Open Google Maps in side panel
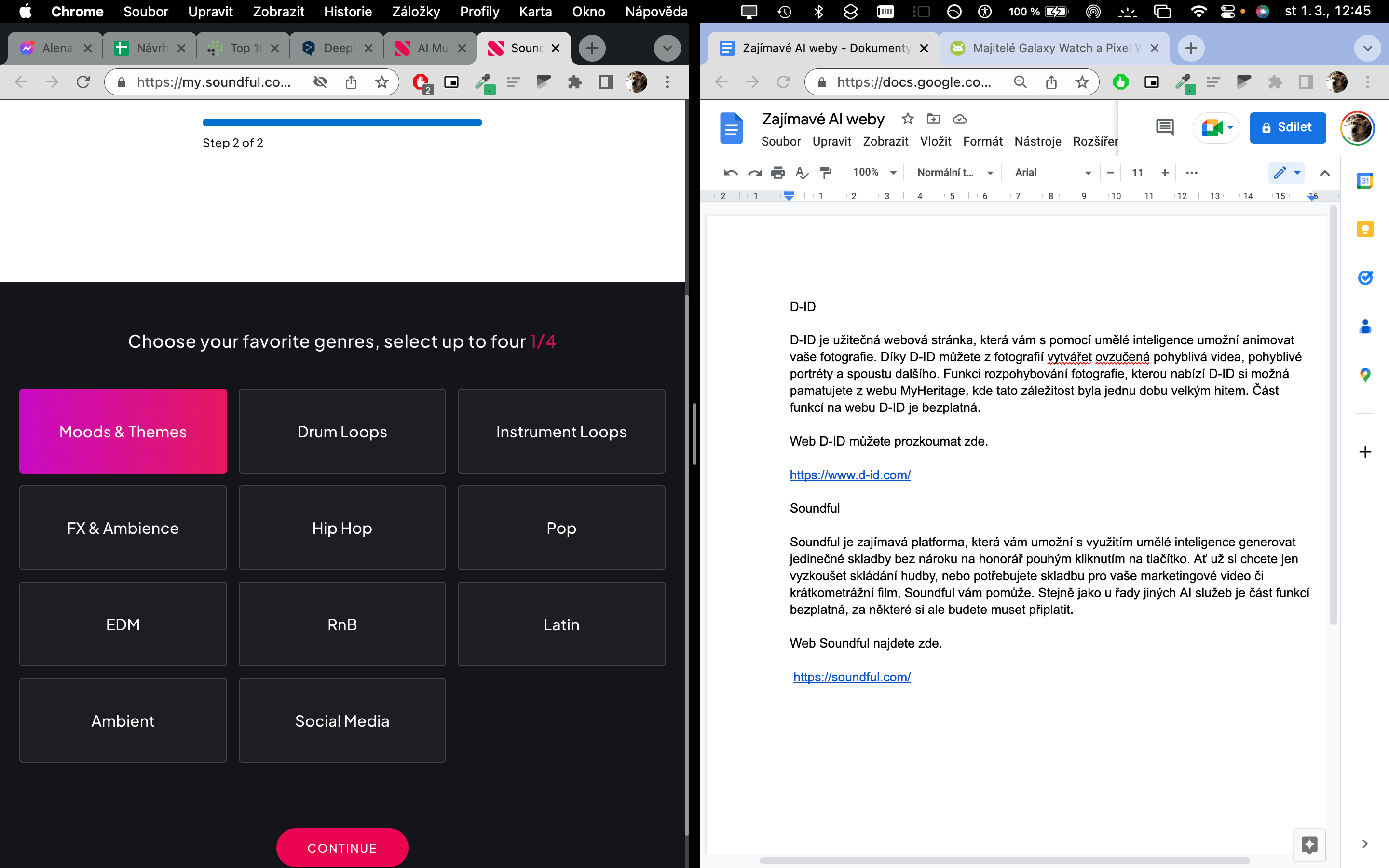This screenshot has width=1389, height=868. tap(1365, 376)
